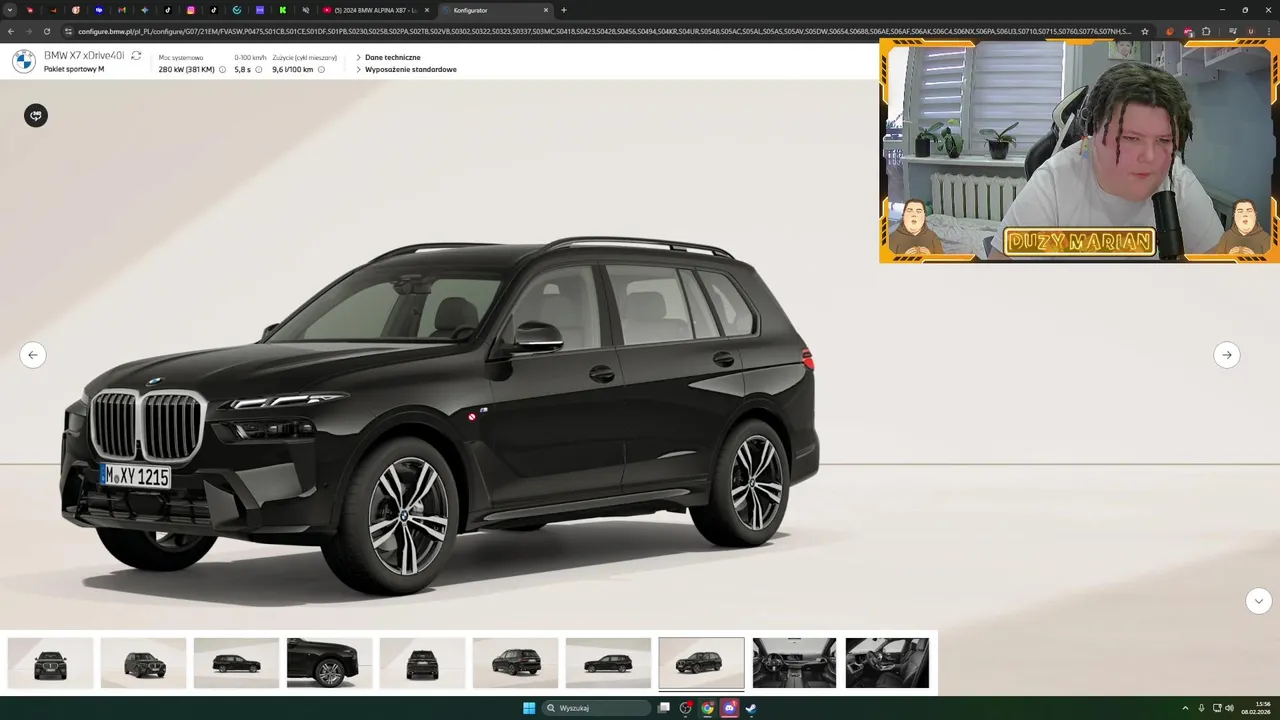Open the Brave-style orange extension icon
This screenshot has height=720, width=1280.
[1170, 31]
